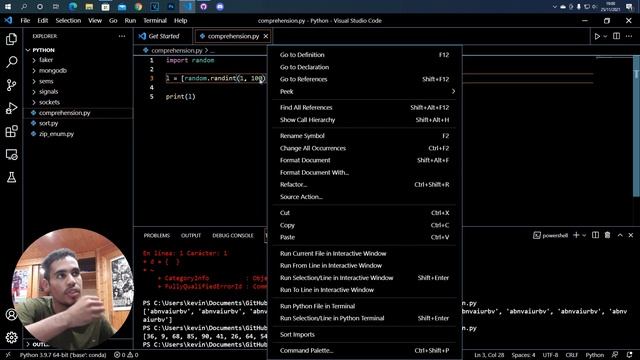Open the Manage gear icon
The image size is (640, 360).
pos(11,337)
